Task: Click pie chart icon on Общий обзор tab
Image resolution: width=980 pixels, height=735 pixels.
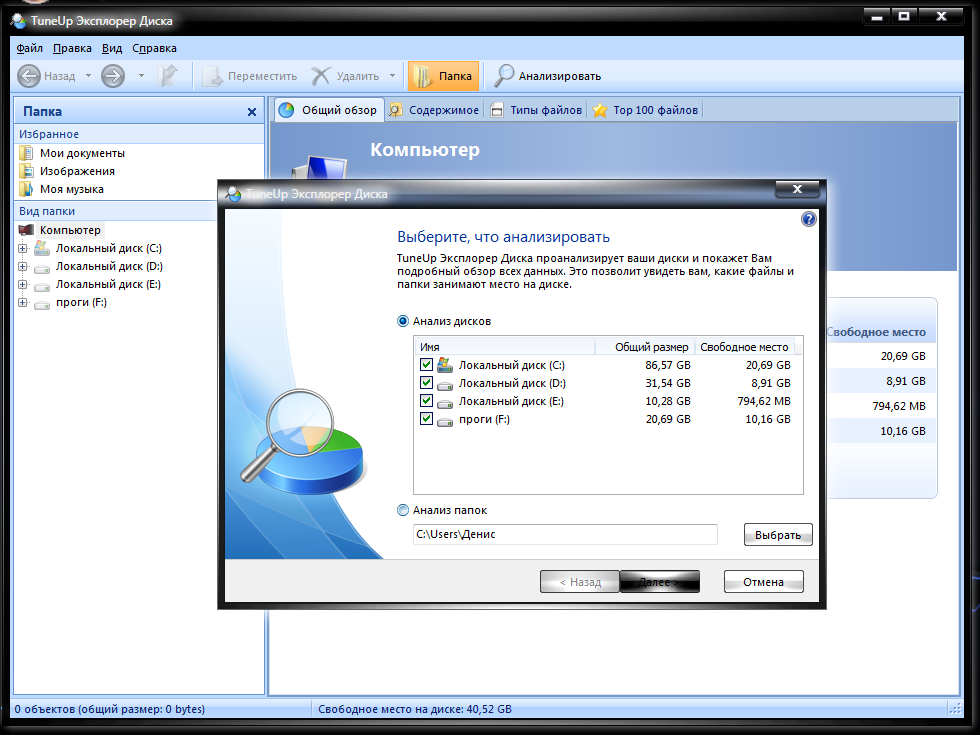Action: coord(286,110)
